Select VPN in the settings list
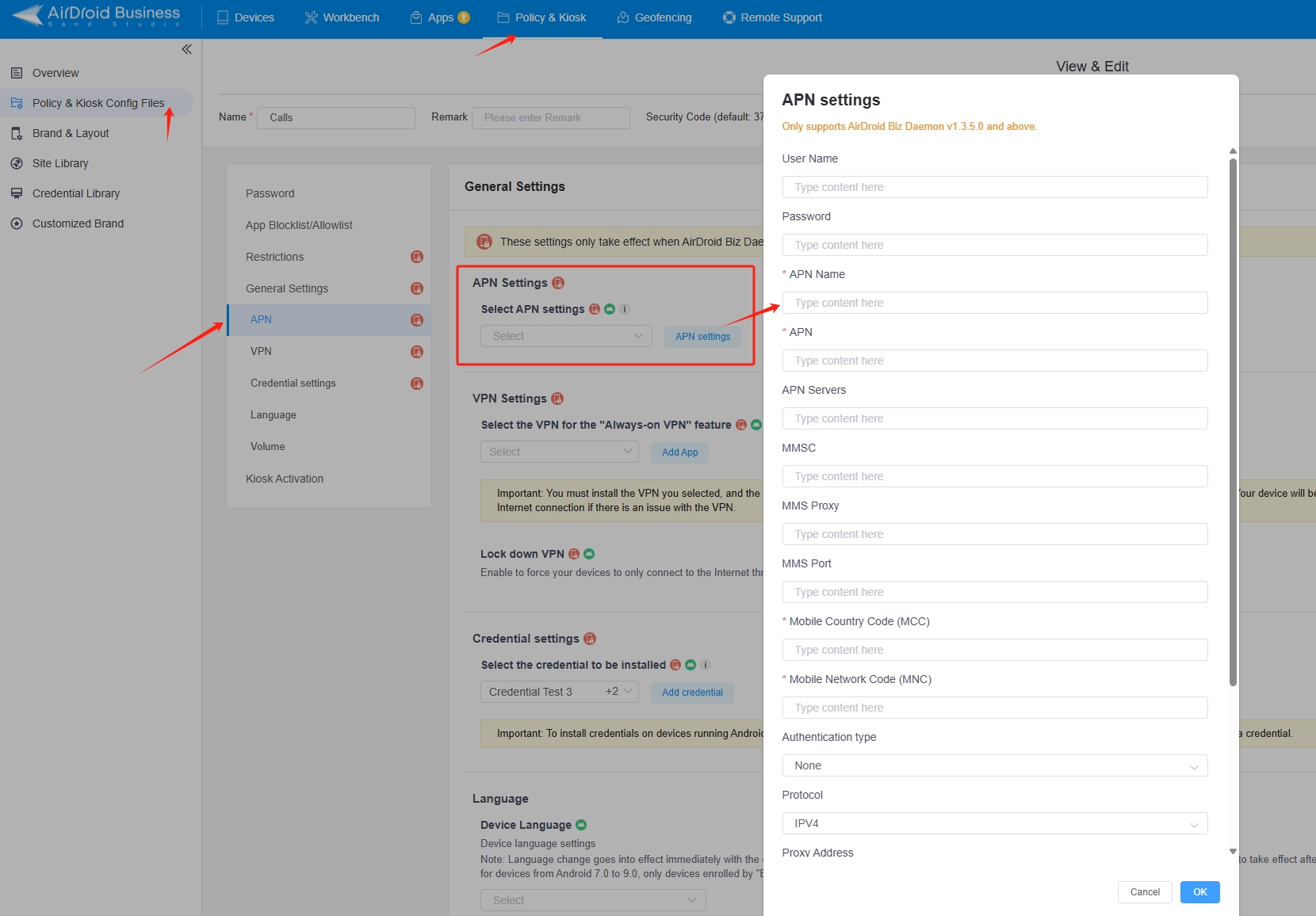 point(261,351)
